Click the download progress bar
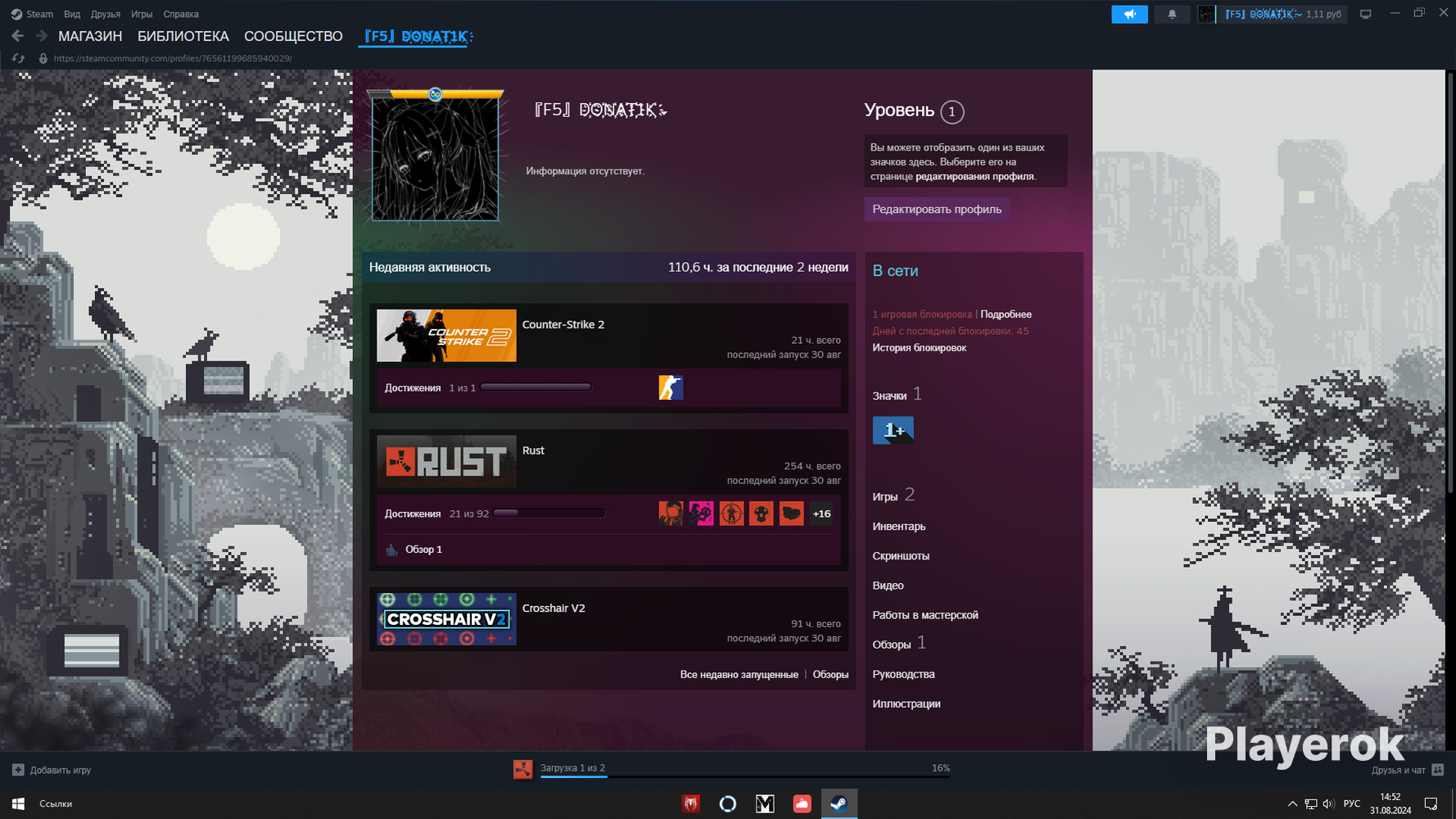Image resolution: width=1456 pixels, height=819 pixels. [x=745, y=776]
